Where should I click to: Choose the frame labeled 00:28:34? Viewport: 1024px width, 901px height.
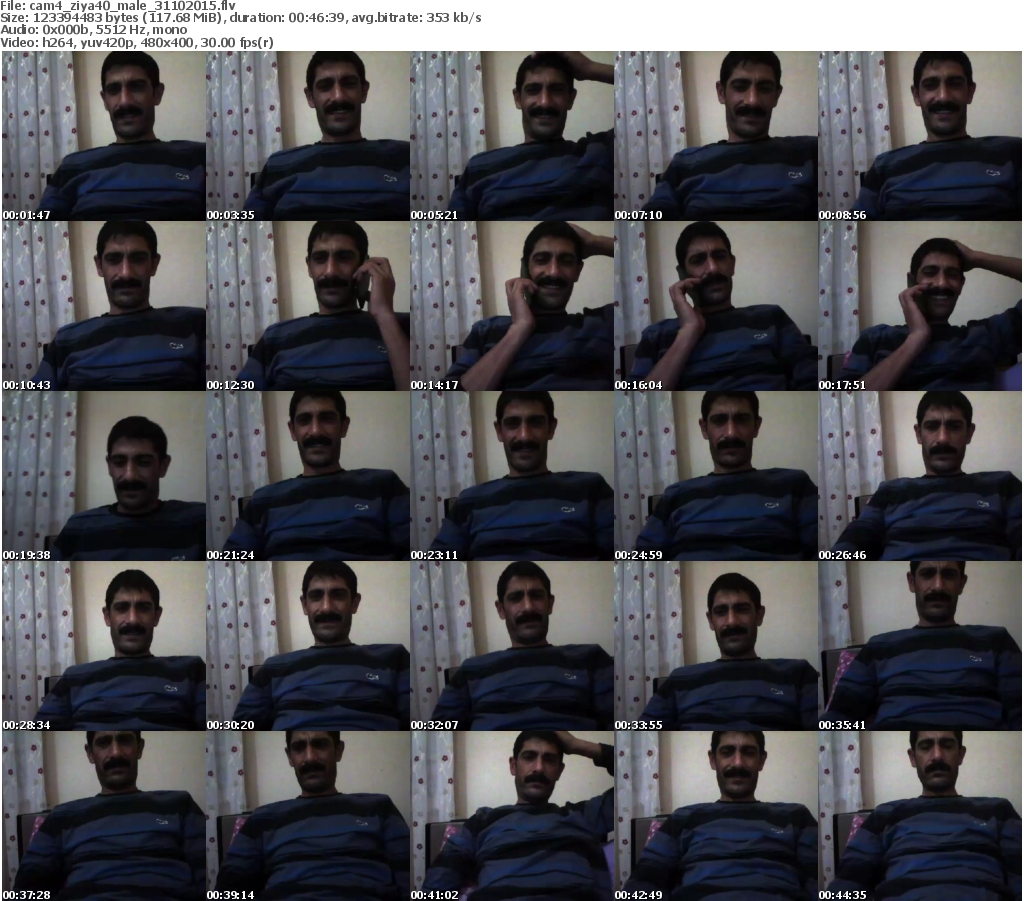pos(104,646)
